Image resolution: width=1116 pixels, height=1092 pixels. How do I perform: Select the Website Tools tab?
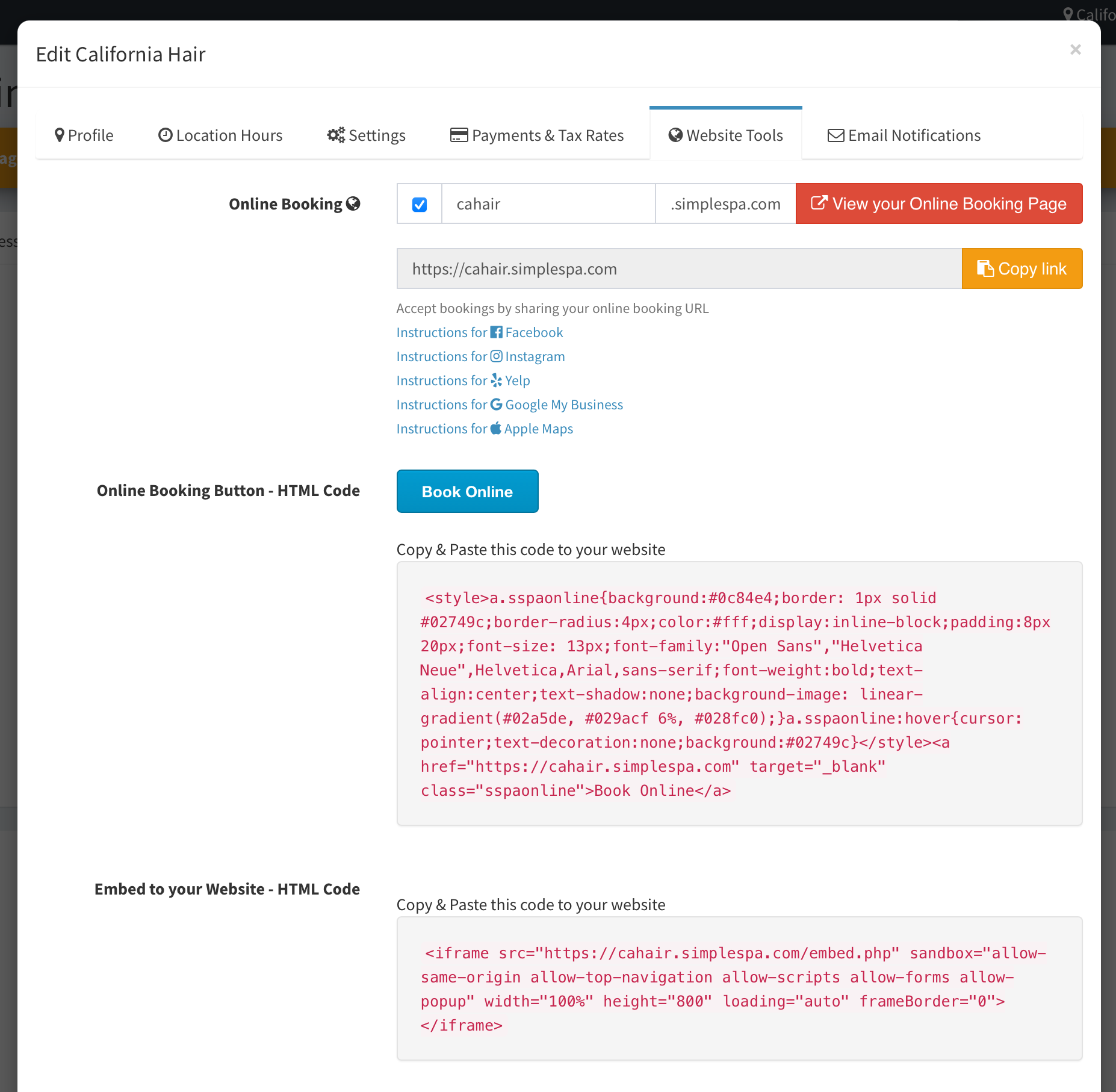click(x=725, y=135)
